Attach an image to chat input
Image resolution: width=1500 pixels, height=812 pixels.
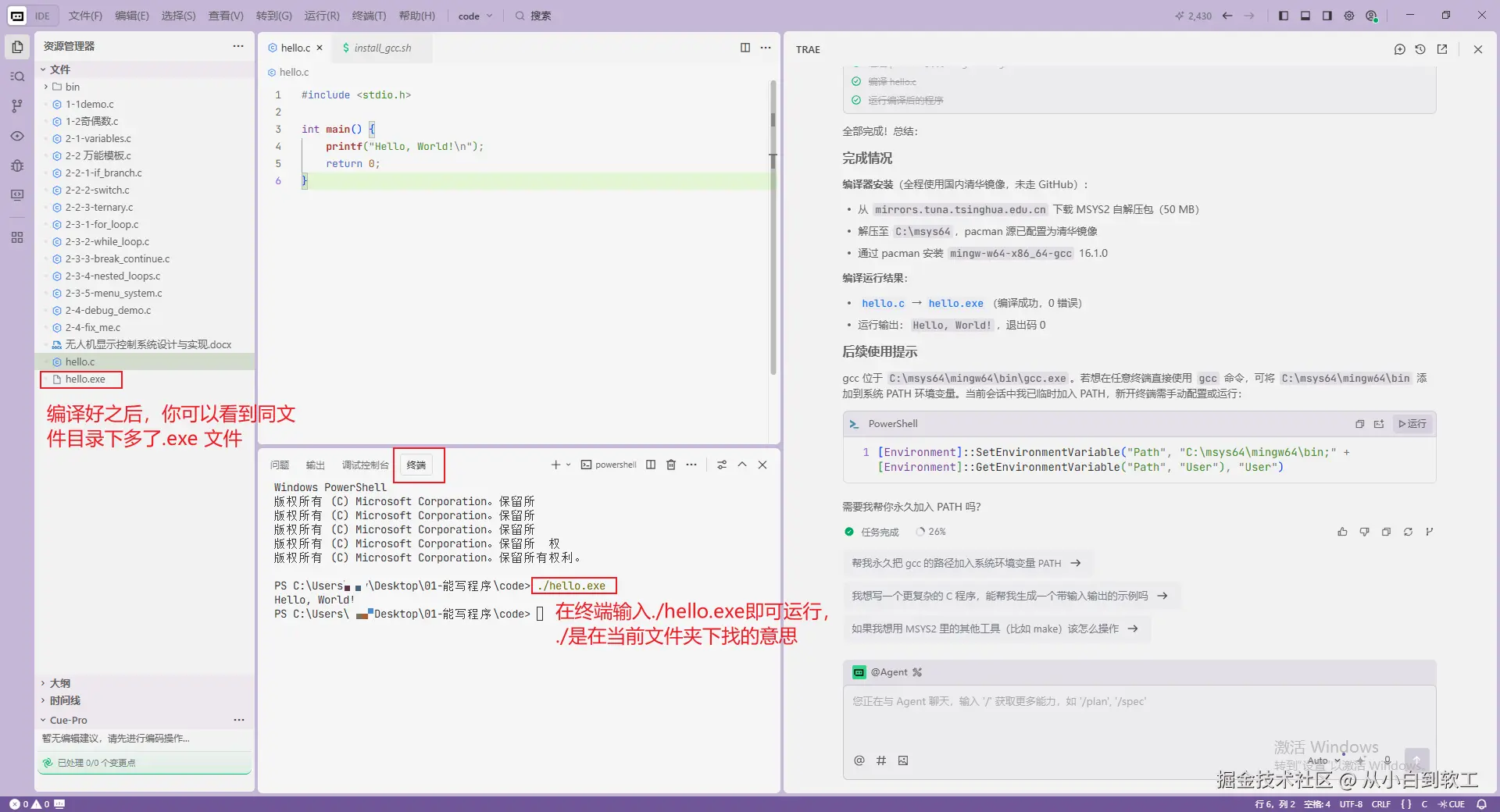pyautogui.click(x=903, y=760)
